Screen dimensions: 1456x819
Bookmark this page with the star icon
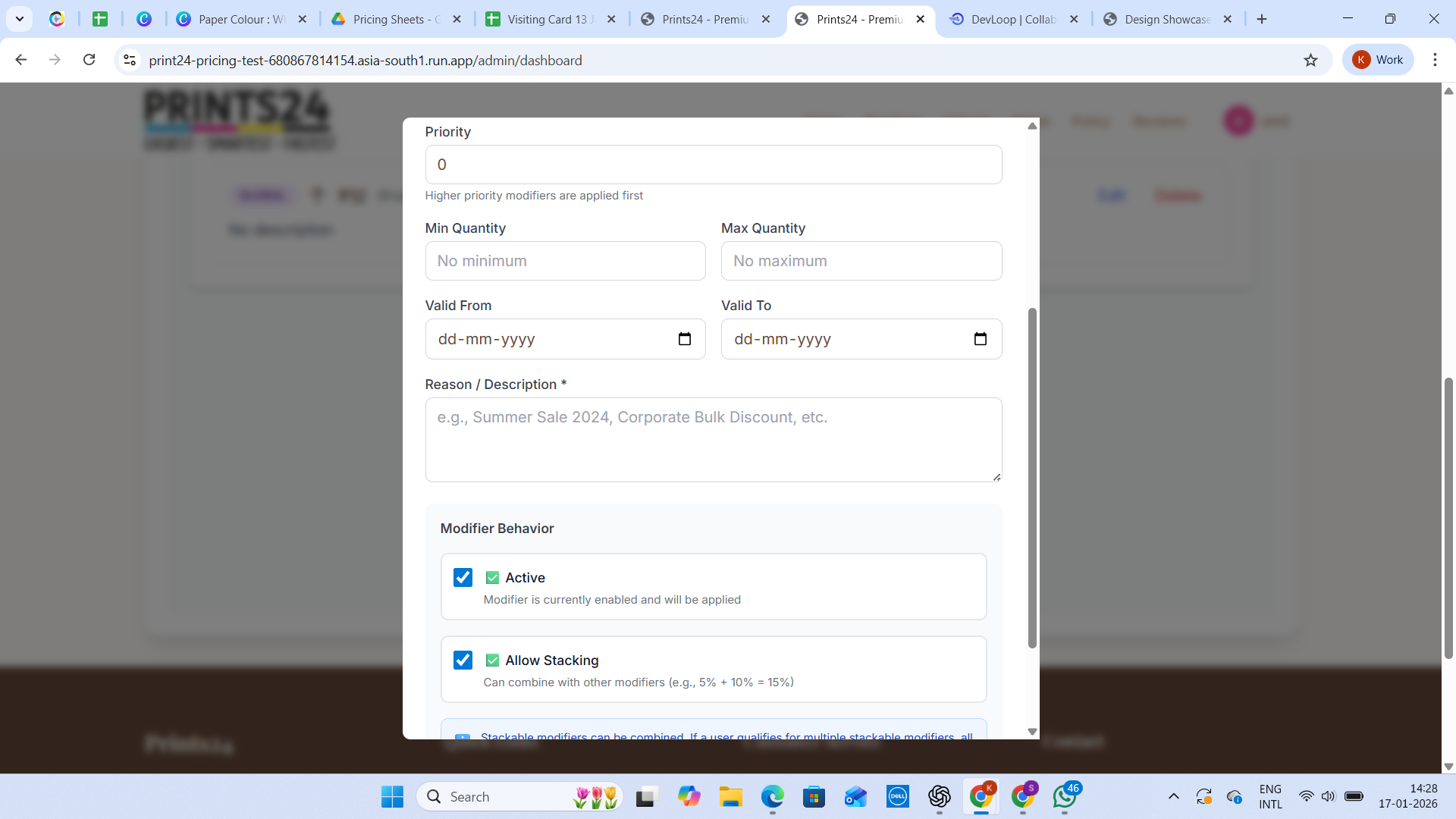1311,60
